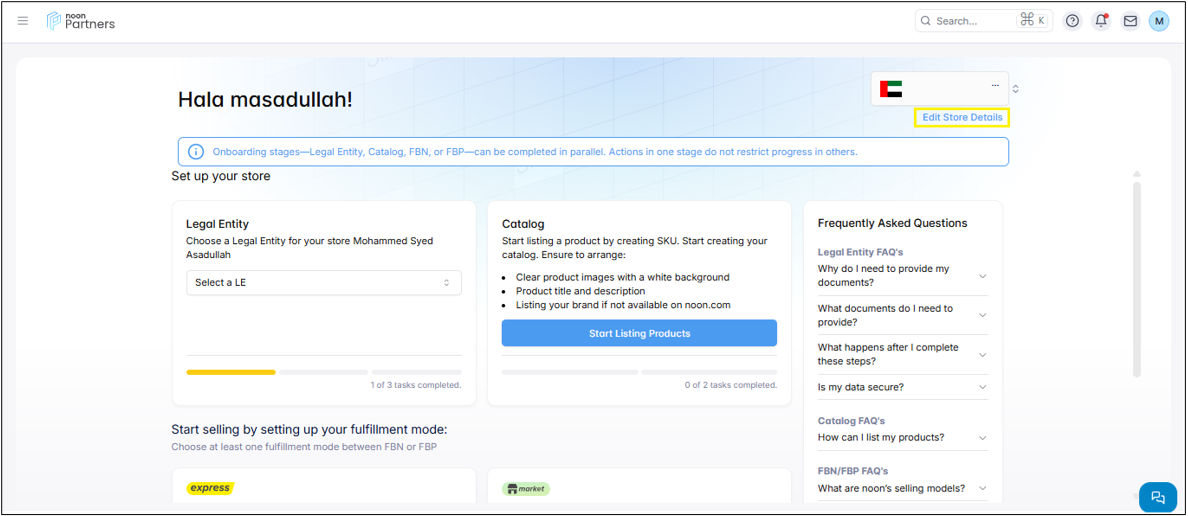Open the notifications bell
1188x516 pixels.
coord(1101,21)
